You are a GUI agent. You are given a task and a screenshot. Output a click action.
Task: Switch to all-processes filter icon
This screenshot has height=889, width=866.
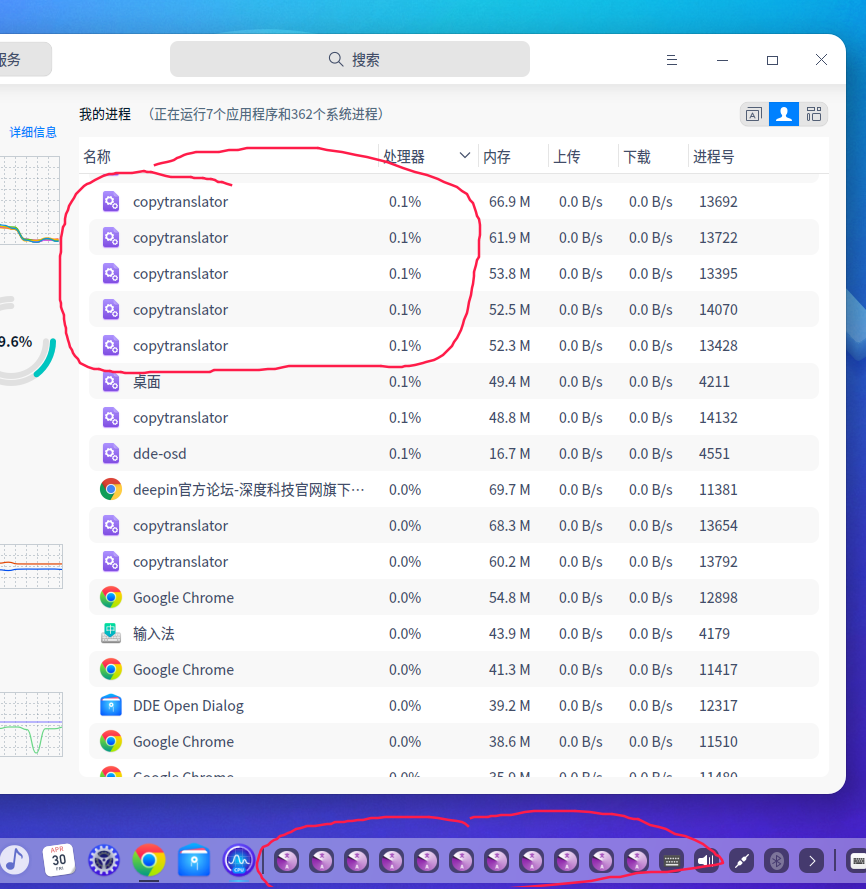click(814, 115)
